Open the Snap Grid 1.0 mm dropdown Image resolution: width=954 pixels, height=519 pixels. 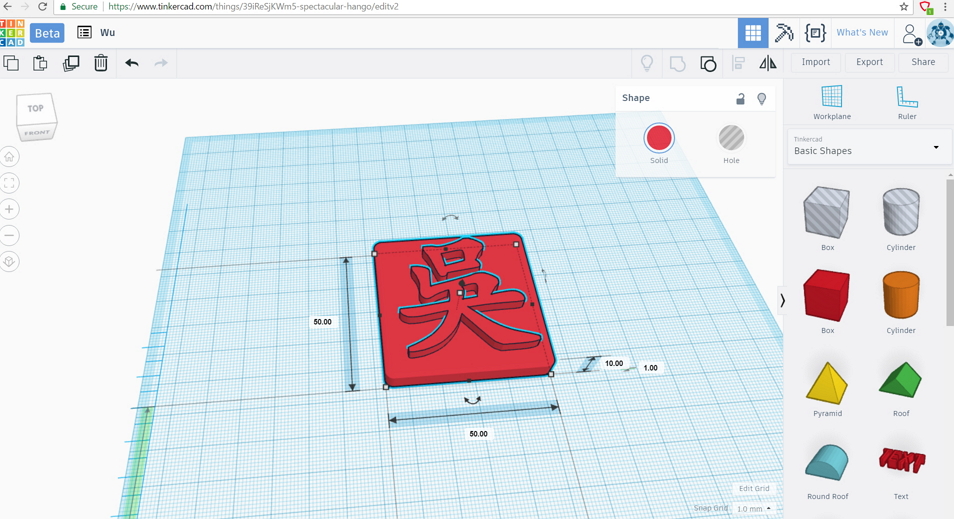(x=754, y=509)
